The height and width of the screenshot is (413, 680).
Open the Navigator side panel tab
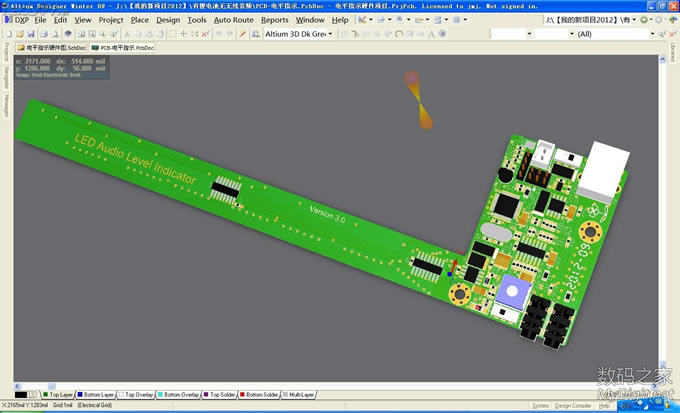(x=5, y=79)
